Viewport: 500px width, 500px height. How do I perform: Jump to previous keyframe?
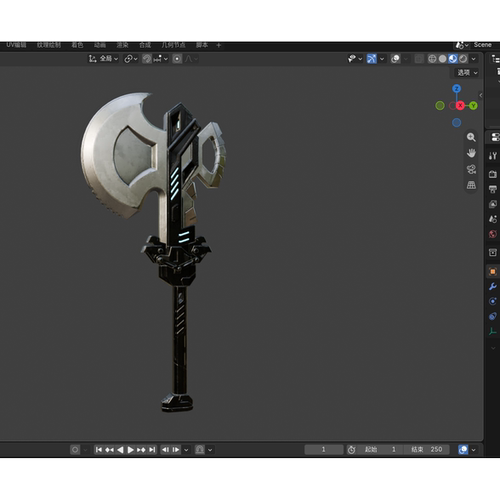tap(109, 450)
